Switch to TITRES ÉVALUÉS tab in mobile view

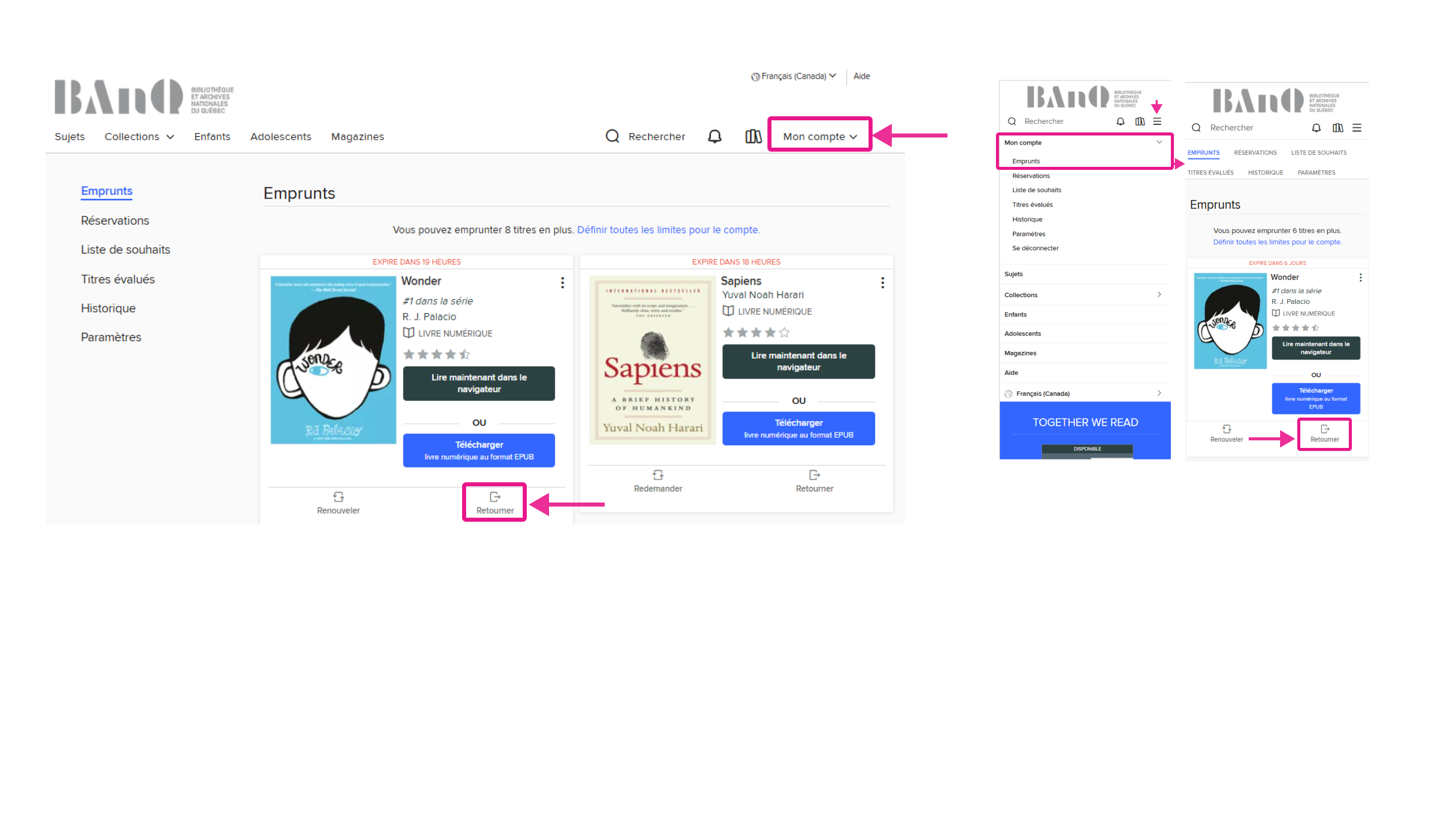tap(1210, 172)
